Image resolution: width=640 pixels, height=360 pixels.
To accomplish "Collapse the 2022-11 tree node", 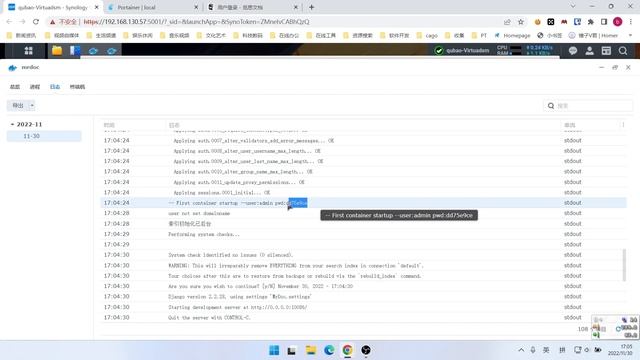I will coord(12,124).
